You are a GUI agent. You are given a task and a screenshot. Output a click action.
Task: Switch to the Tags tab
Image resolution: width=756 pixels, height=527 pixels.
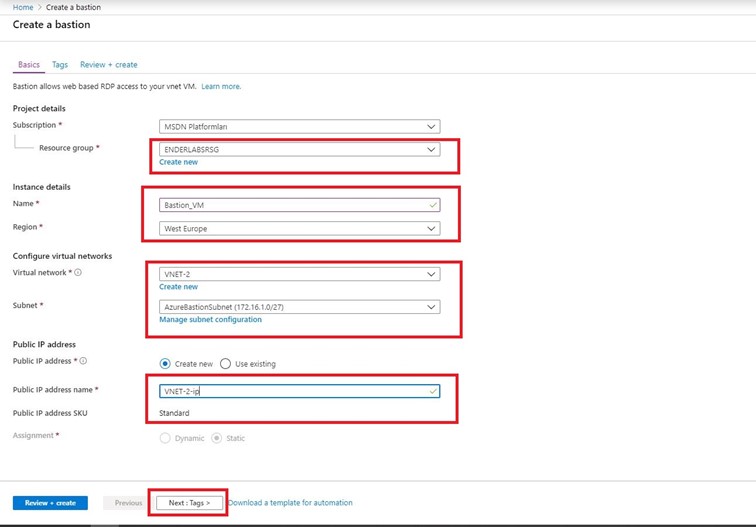tap(60, 65)
